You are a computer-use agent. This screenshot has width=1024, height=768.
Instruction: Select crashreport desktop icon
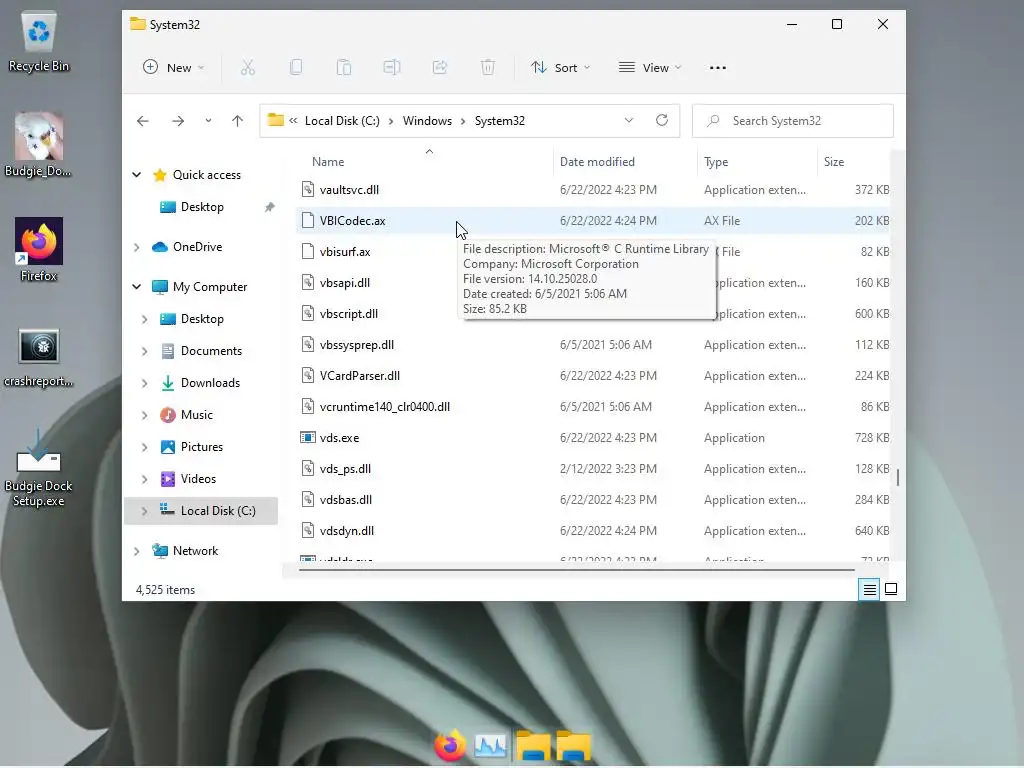pos(39,357)
